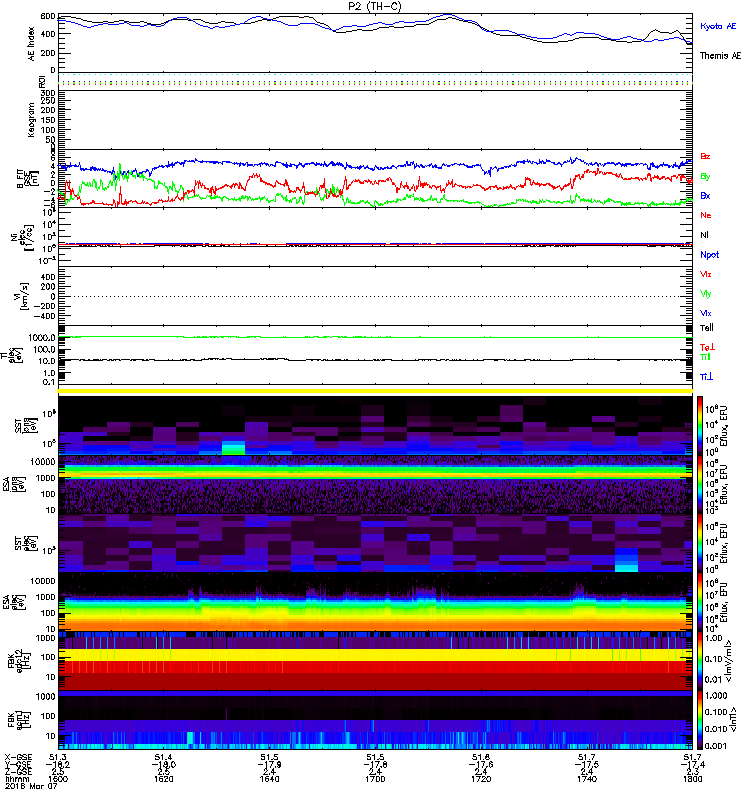Viewport: 750px width, 800px height.
Task: Select the green By legend label
Action: (705, 176)
